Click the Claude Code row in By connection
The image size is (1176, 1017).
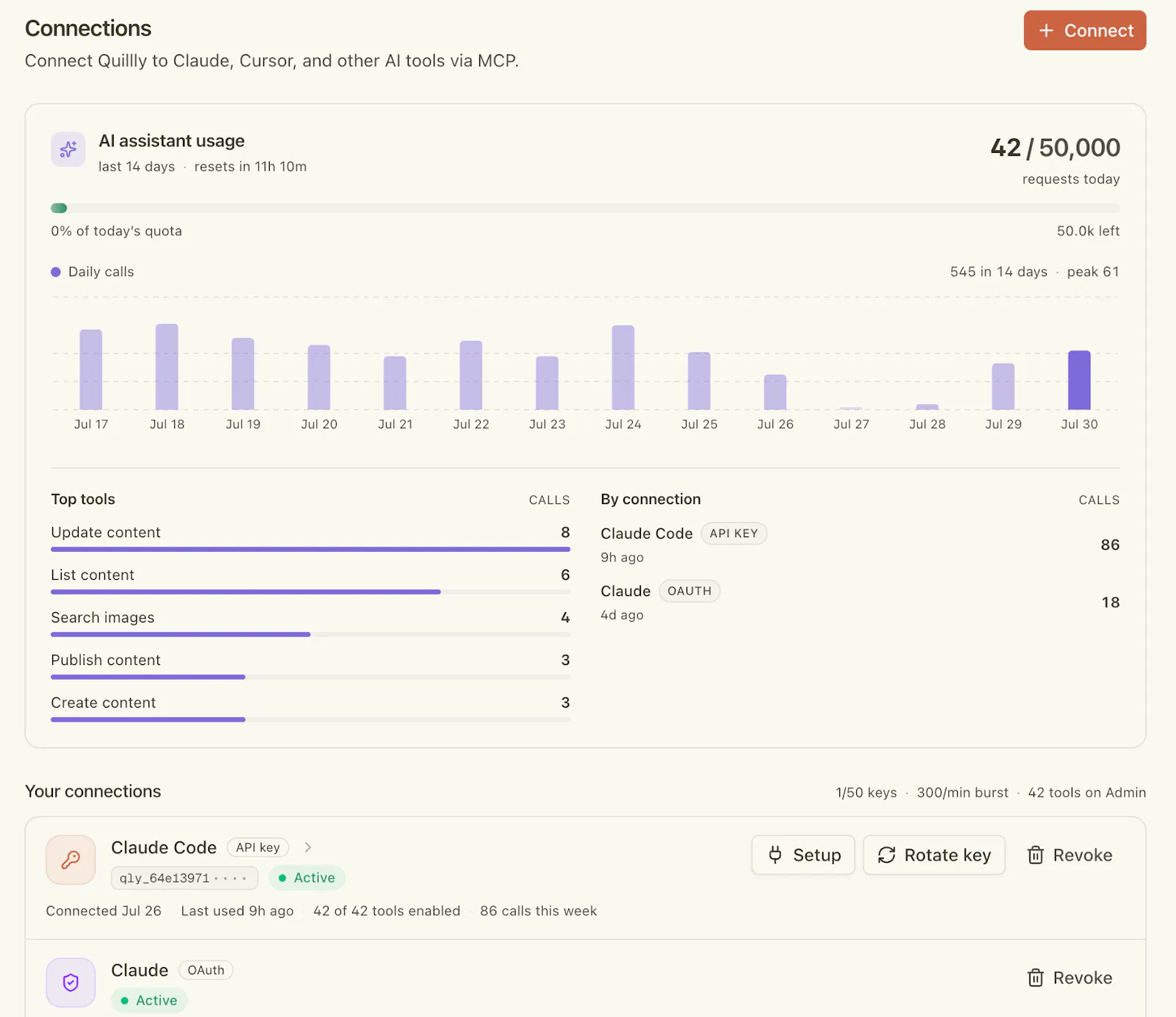pyautogui.click(x=860, y=545)
